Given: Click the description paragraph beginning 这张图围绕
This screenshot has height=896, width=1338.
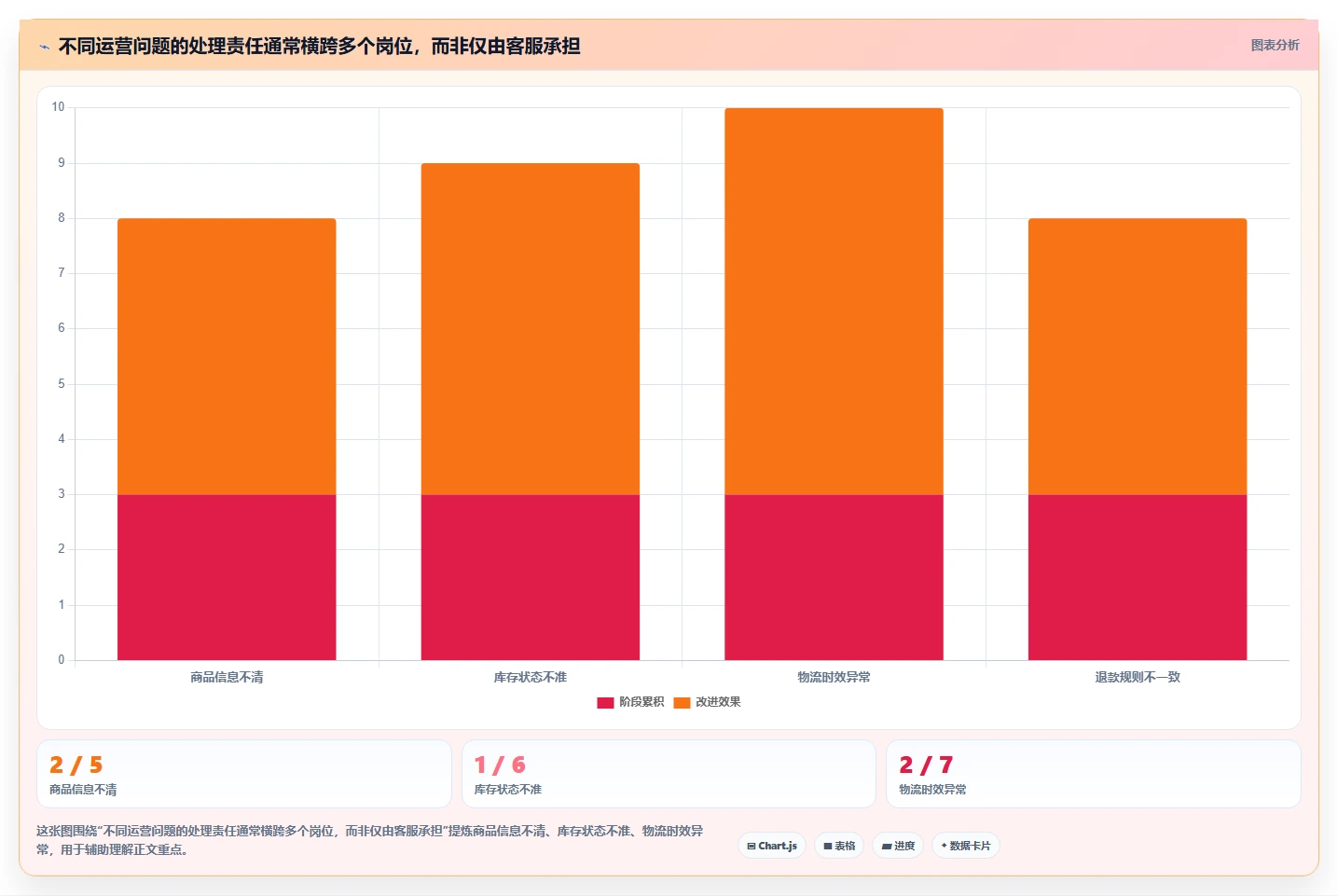Looking at the screenshot, I should [x=370, y=840].
